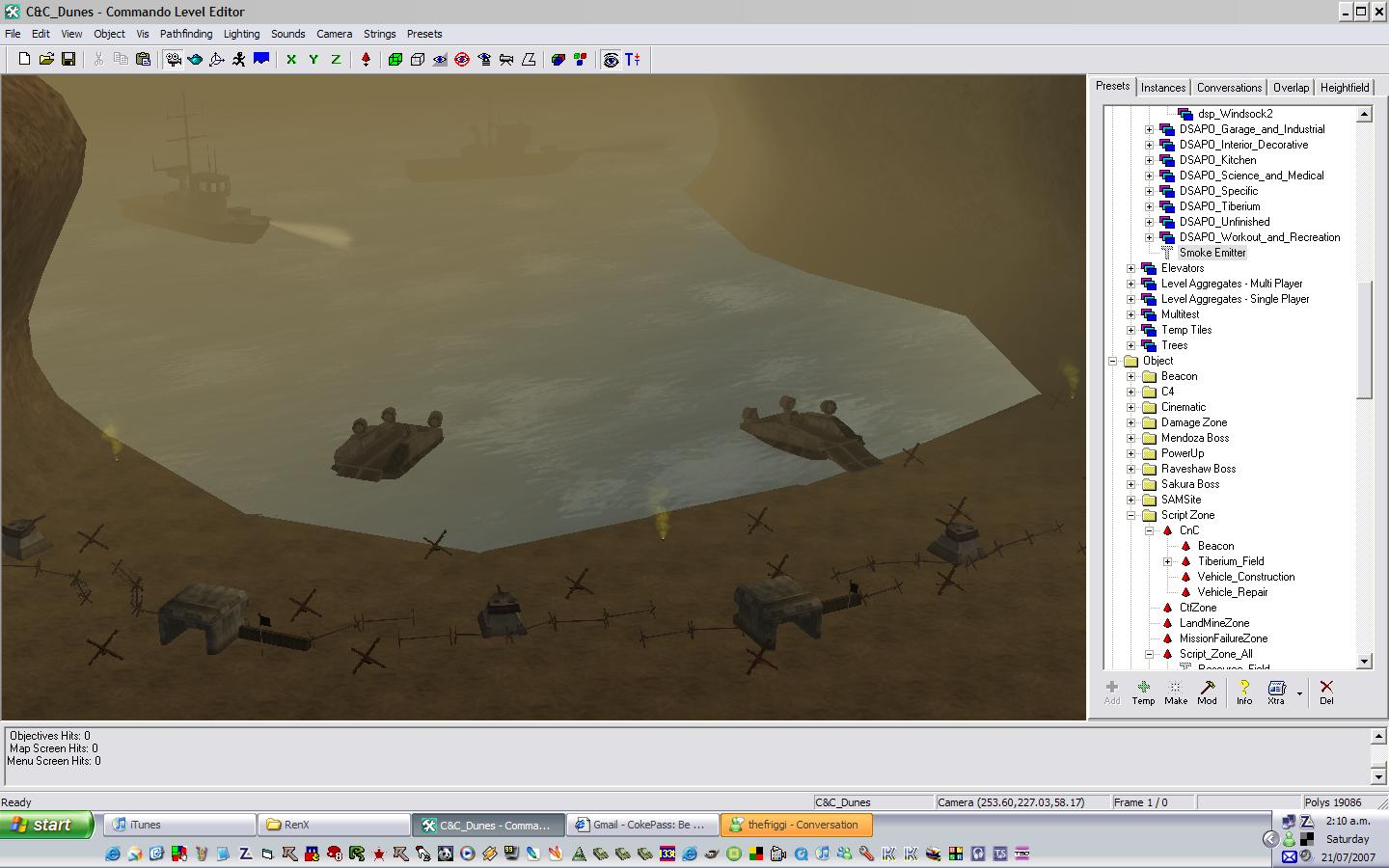Click the camera fly mode toolbar icon
This screenshot has height=868, width=1389.
click(174, 60)
